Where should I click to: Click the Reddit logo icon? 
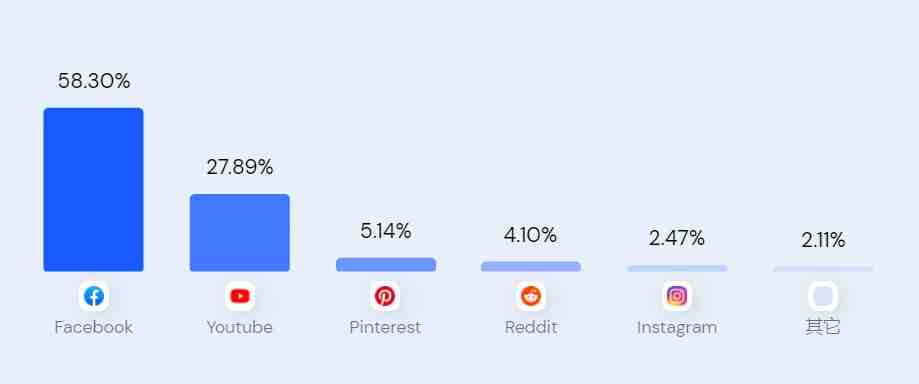point(531,296)
